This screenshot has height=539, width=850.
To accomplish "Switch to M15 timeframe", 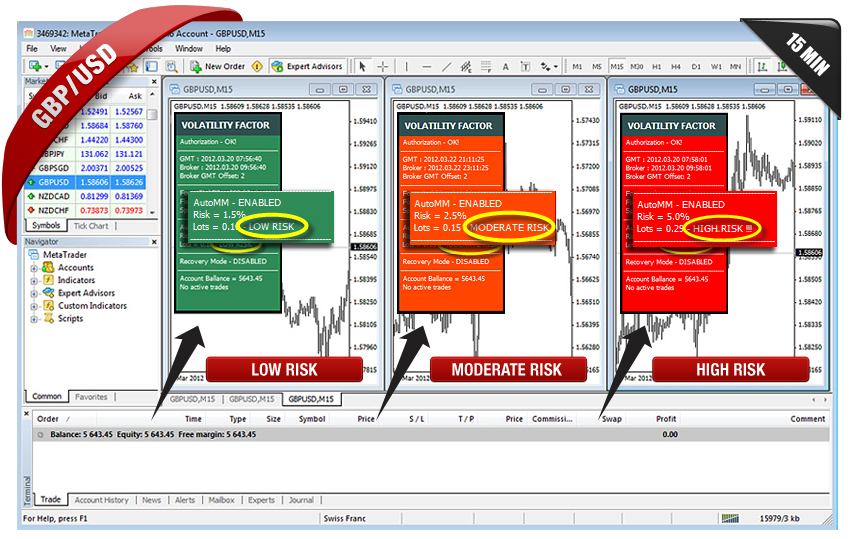I will [x=617, y=66].
